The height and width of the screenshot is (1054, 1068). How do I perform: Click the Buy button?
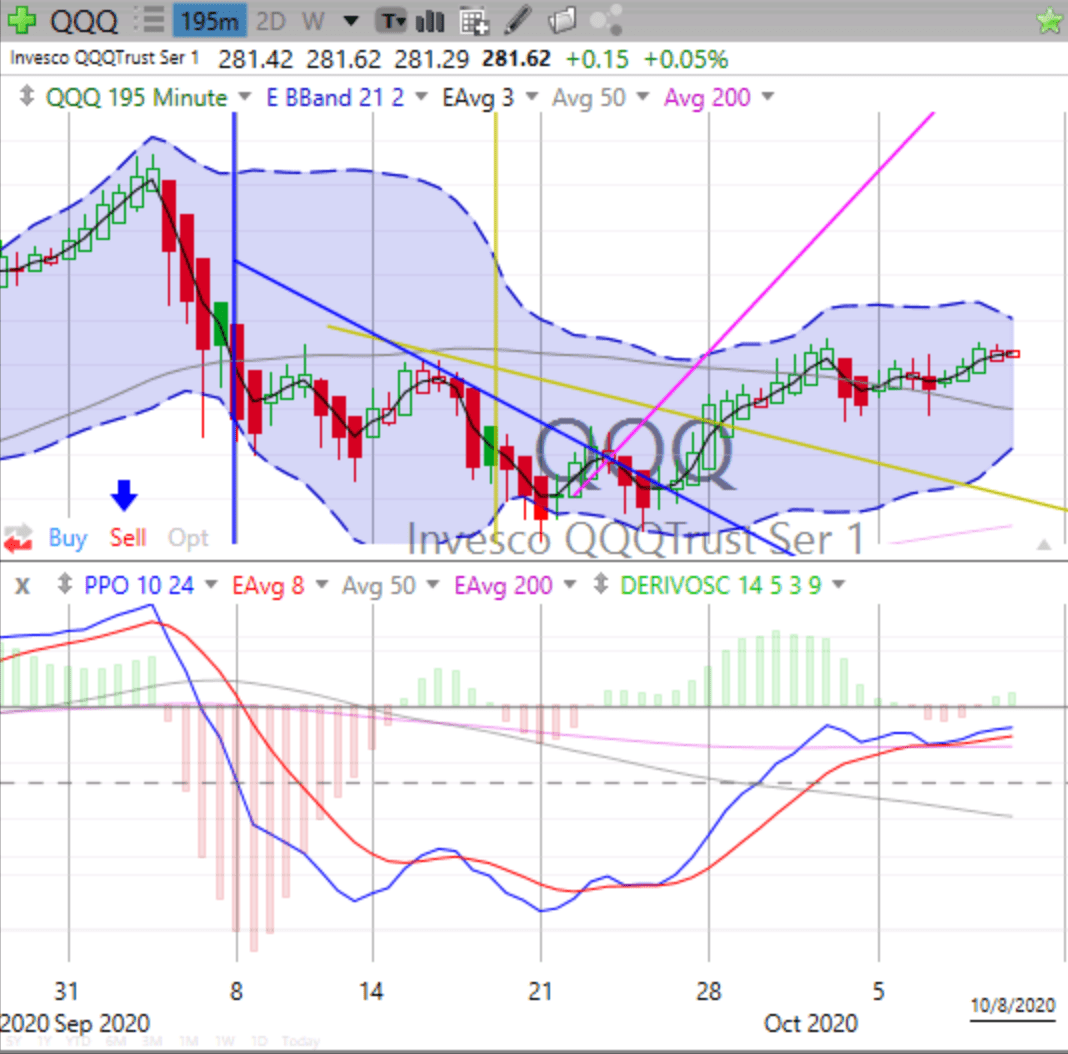coord(68,538)
